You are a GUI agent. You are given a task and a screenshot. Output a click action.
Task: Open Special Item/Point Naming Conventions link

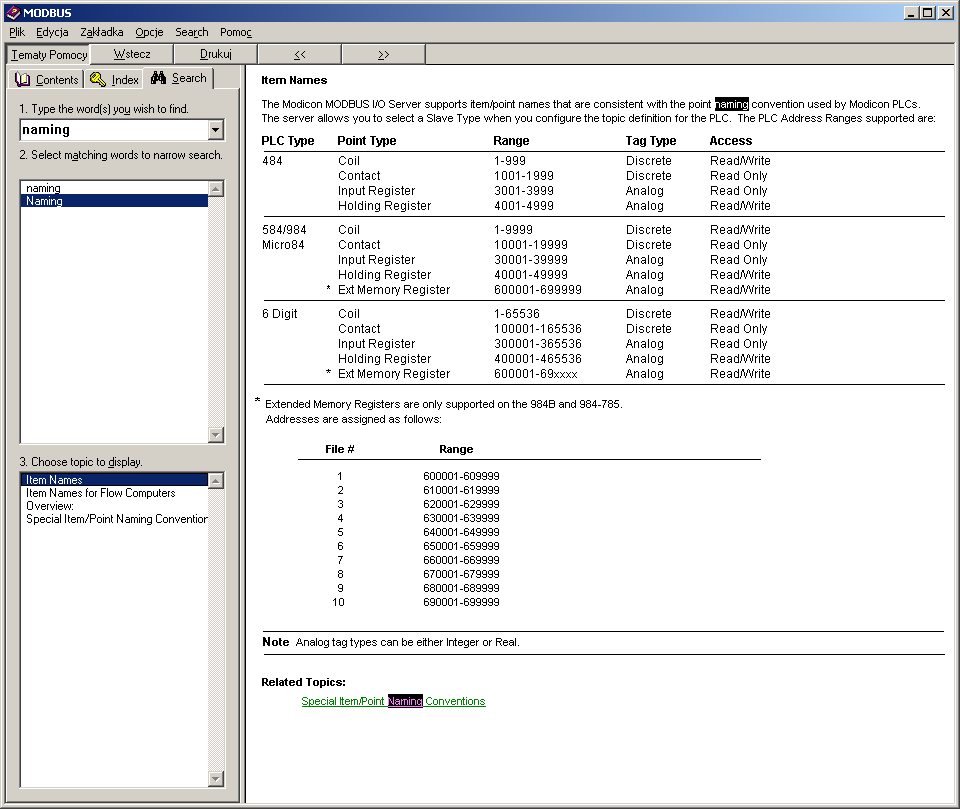point(393,701)
